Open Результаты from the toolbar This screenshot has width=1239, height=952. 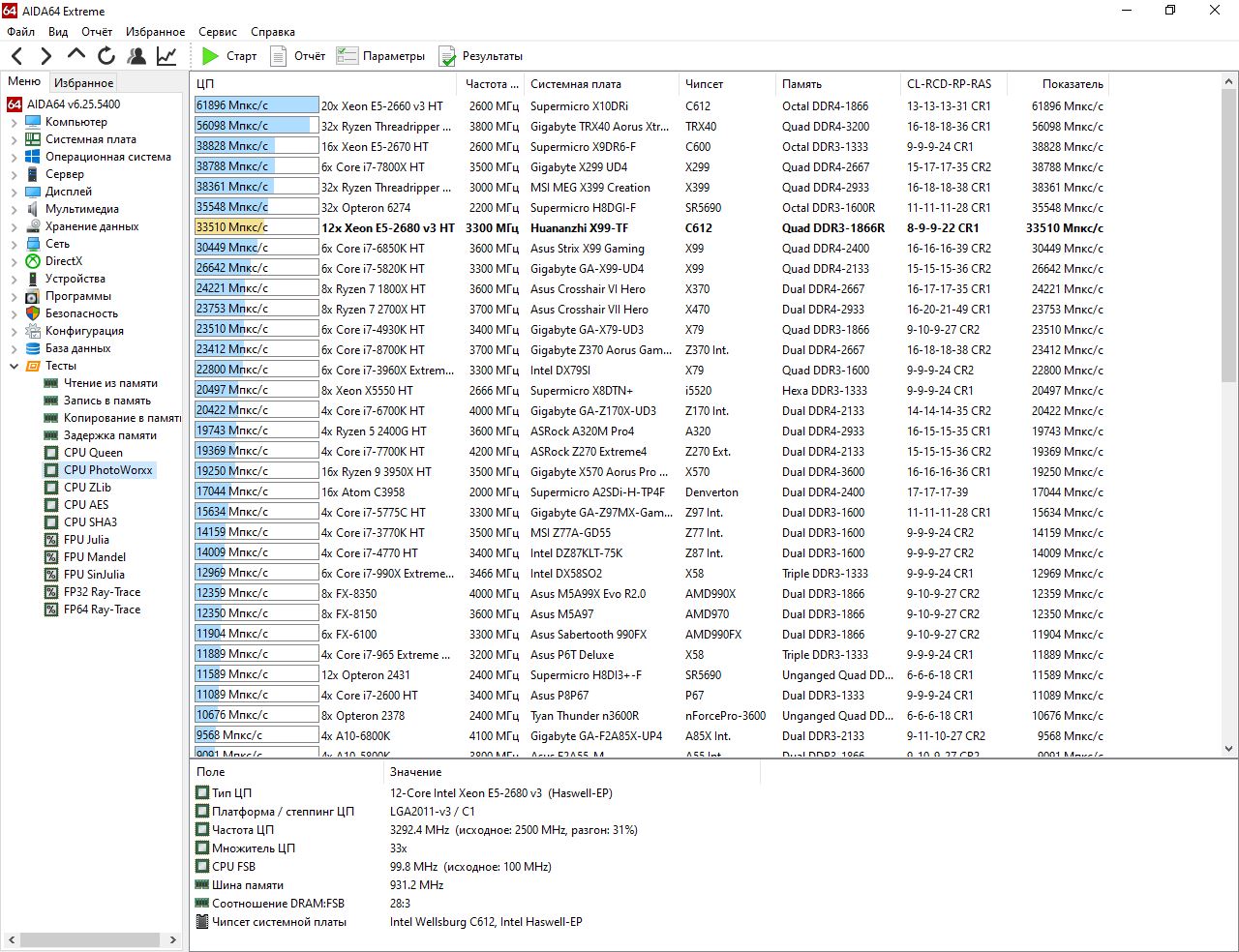480,56
